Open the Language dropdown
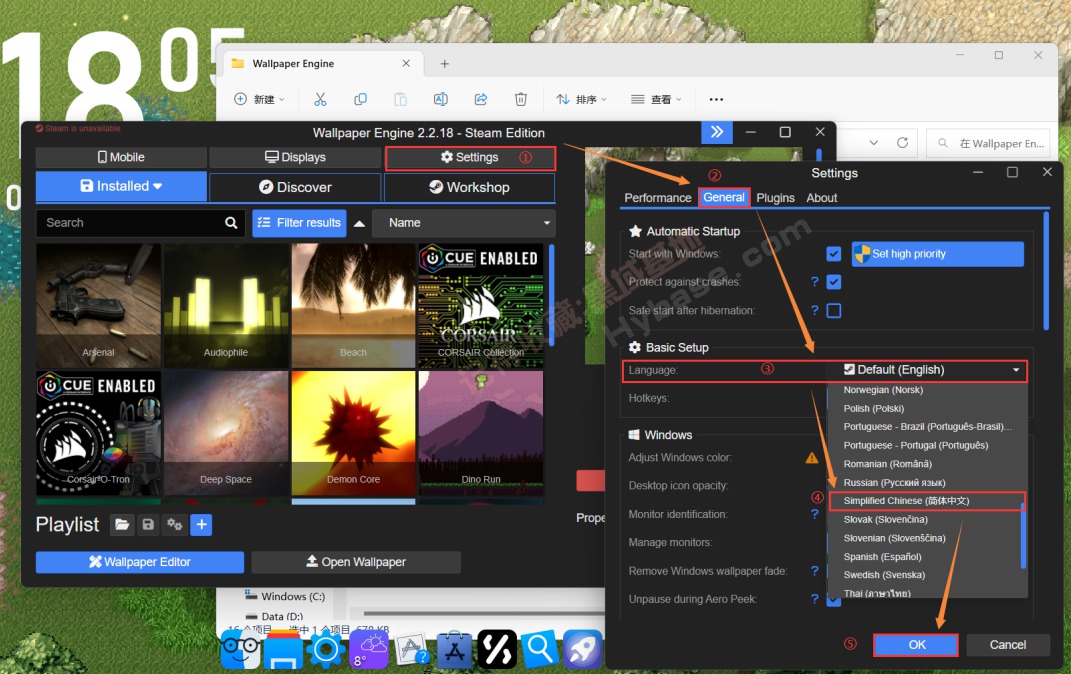1071x674 pixels. 926,370
